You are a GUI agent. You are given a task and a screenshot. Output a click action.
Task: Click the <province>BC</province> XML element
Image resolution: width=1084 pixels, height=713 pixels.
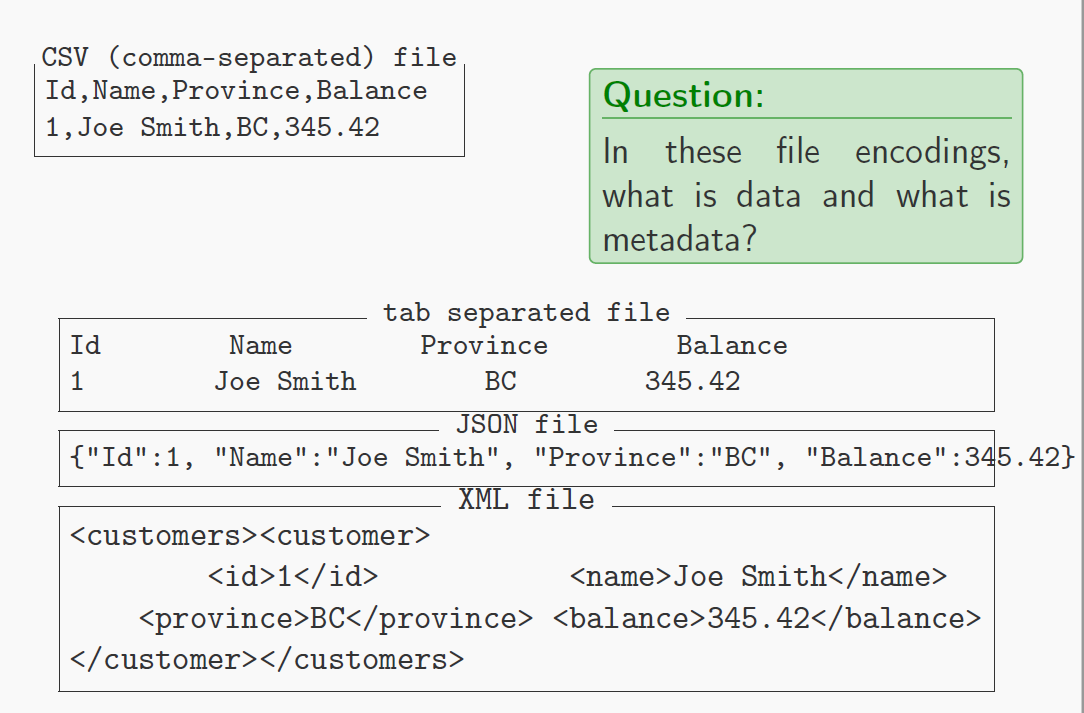coord(336,618)
